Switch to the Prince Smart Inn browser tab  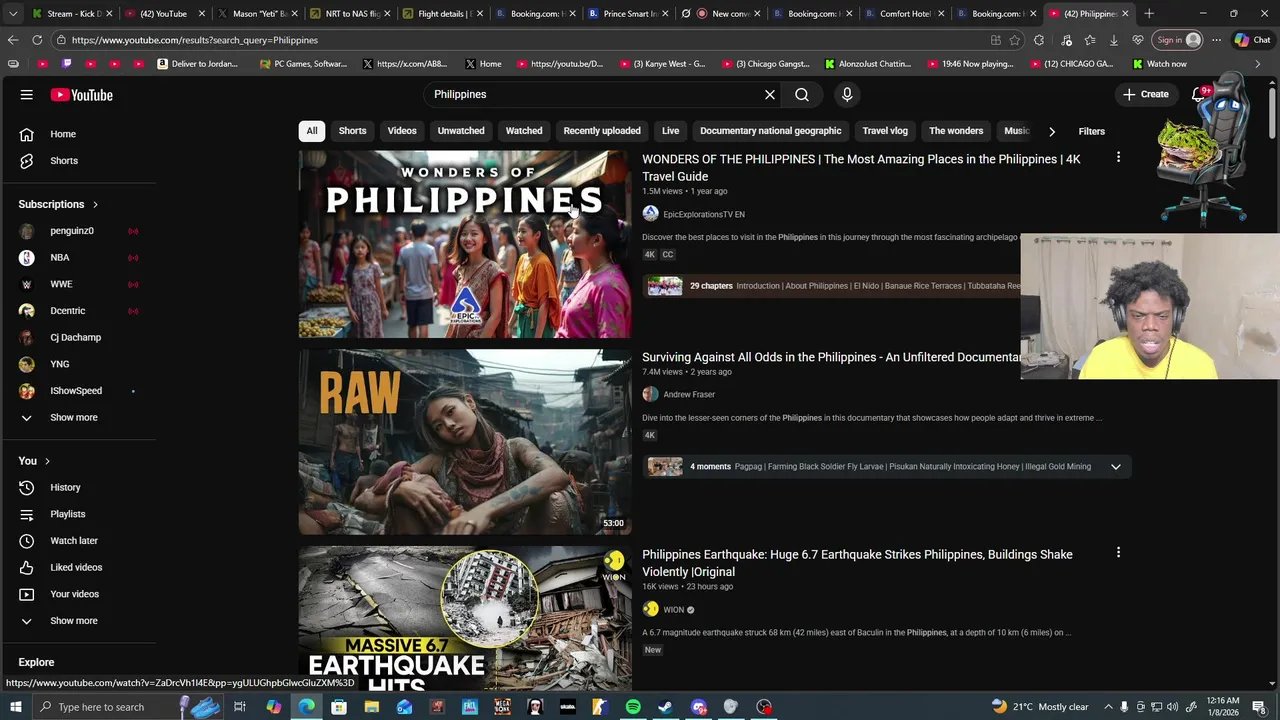pos(627,14)
